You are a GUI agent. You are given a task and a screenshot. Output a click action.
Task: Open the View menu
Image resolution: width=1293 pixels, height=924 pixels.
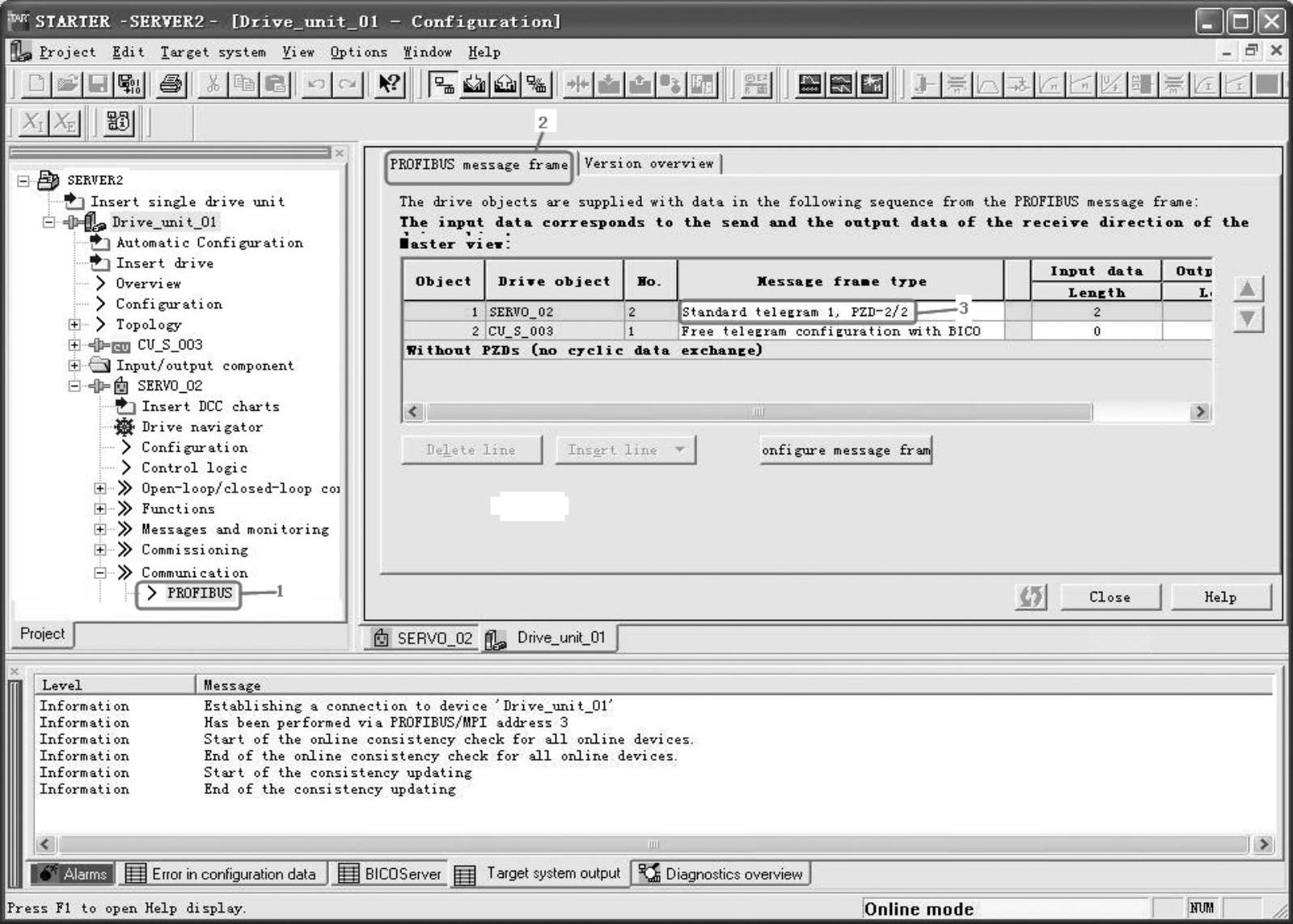point(298,53)
